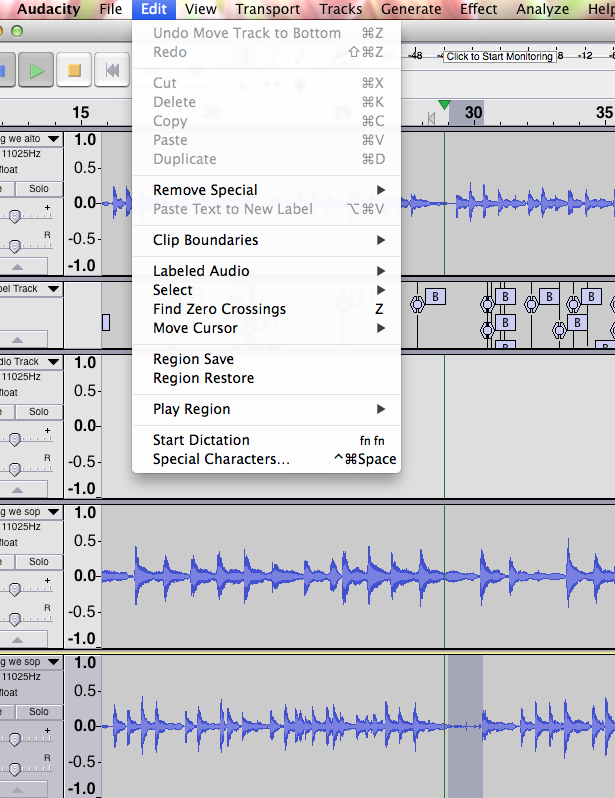Viewport: 615px width, 798px height.
Task: Click the gain slider on first alto track
Action: click(15, 216)
